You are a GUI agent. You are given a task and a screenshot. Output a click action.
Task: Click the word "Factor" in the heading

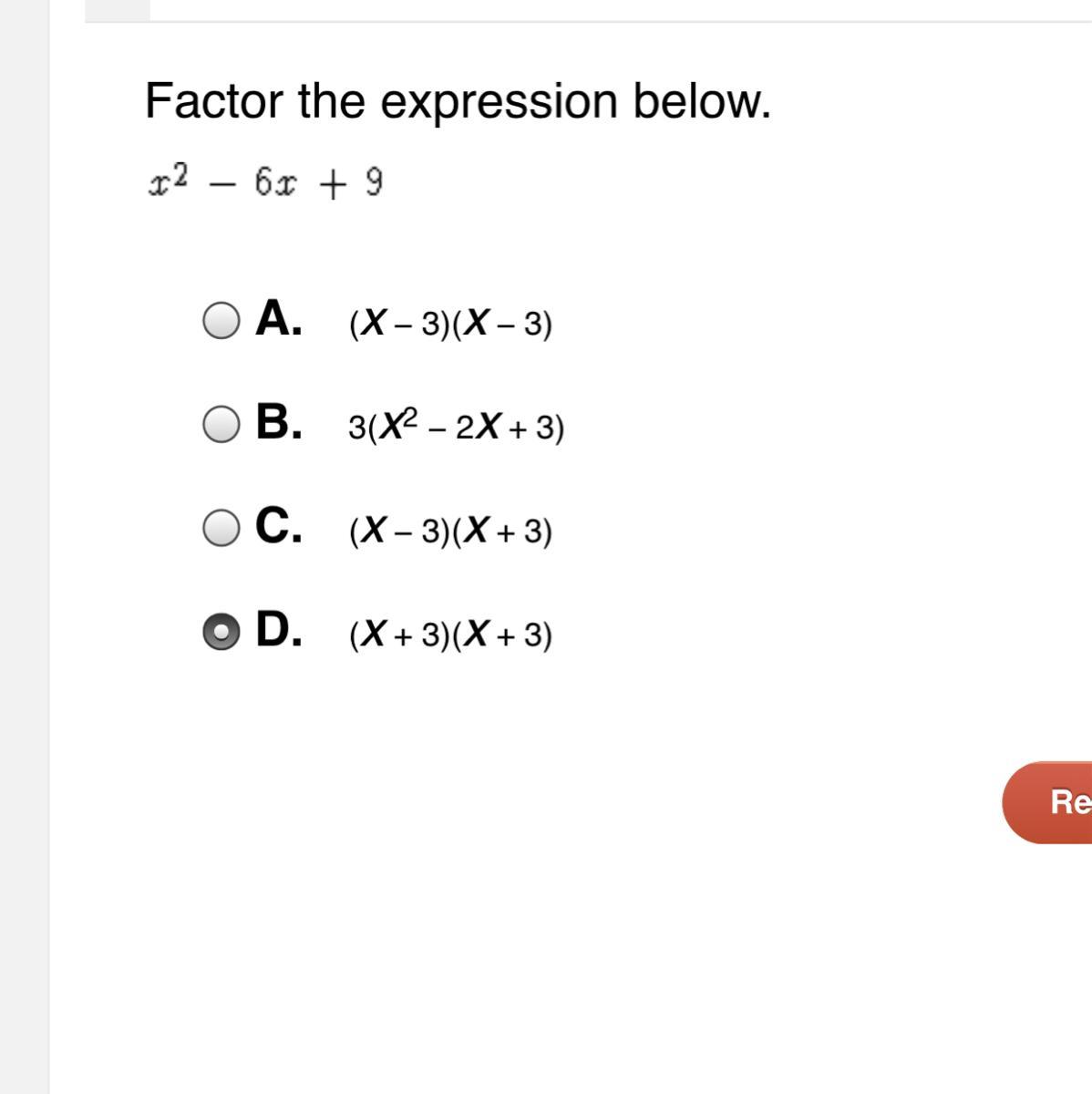point(213,100)
